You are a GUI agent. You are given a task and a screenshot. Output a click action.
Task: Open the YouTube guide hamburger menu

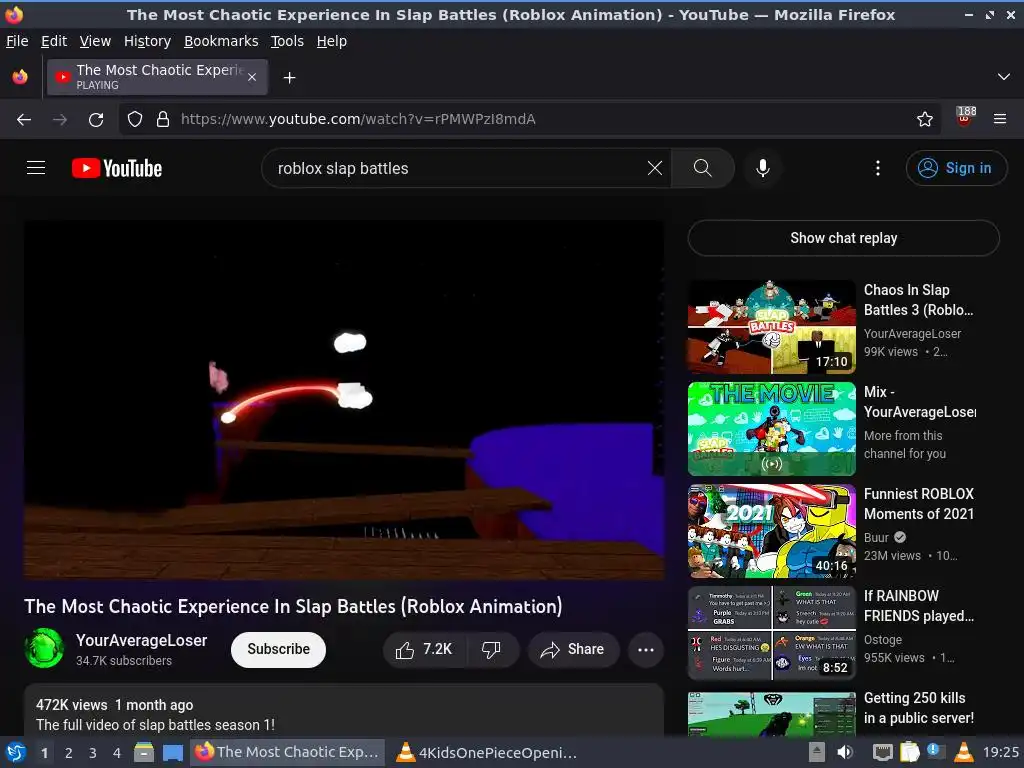(x=36, y=168)
